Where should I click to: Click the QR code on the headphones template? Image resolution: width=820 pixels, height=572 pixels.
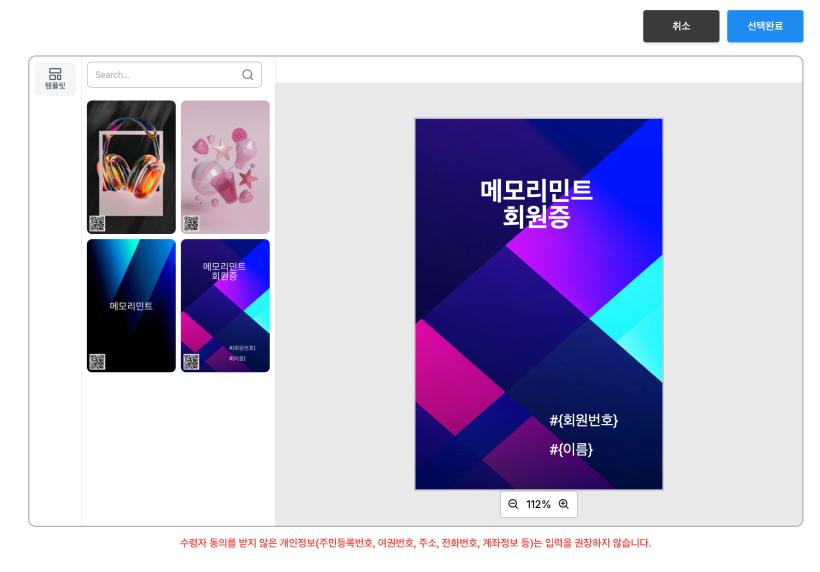coord(97,223)
